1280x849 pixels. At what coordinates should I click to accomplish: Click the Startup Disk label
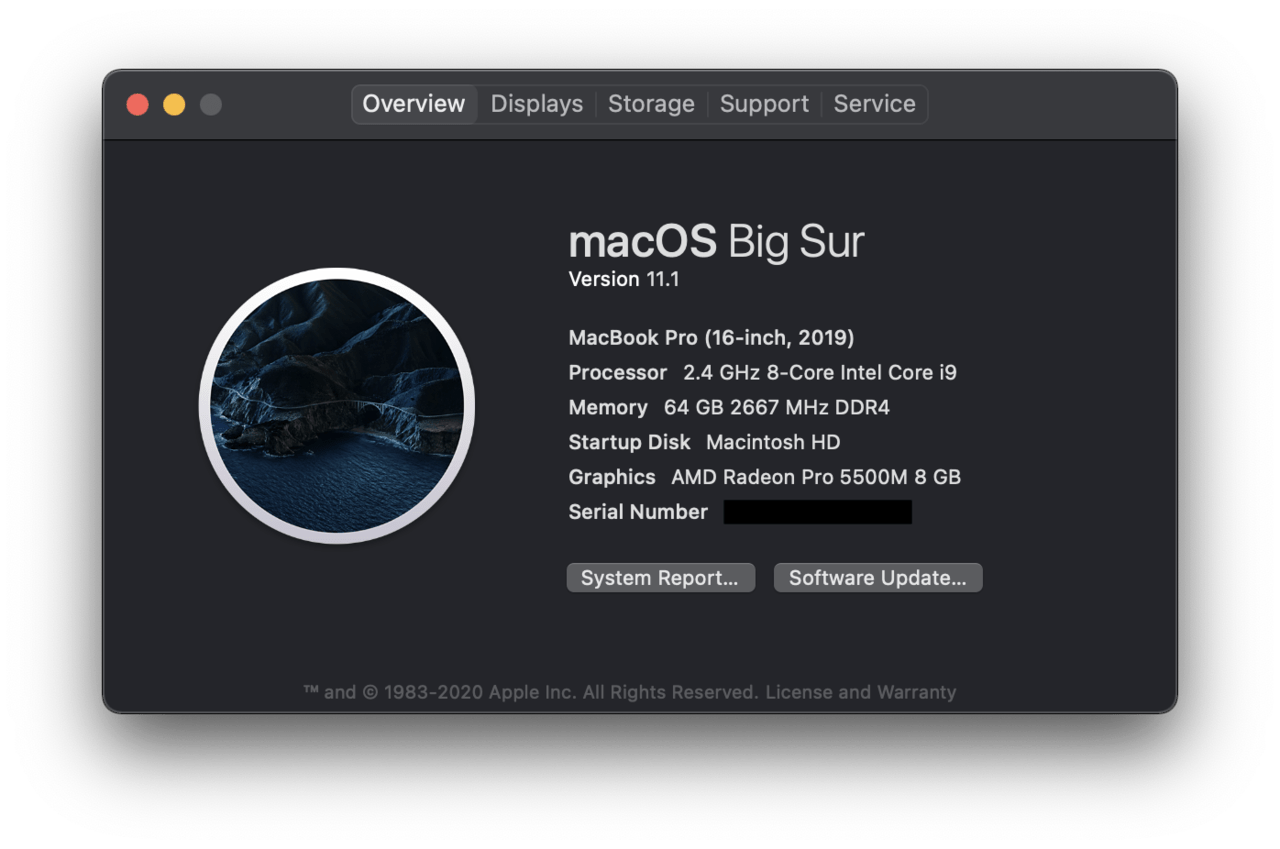630,442
